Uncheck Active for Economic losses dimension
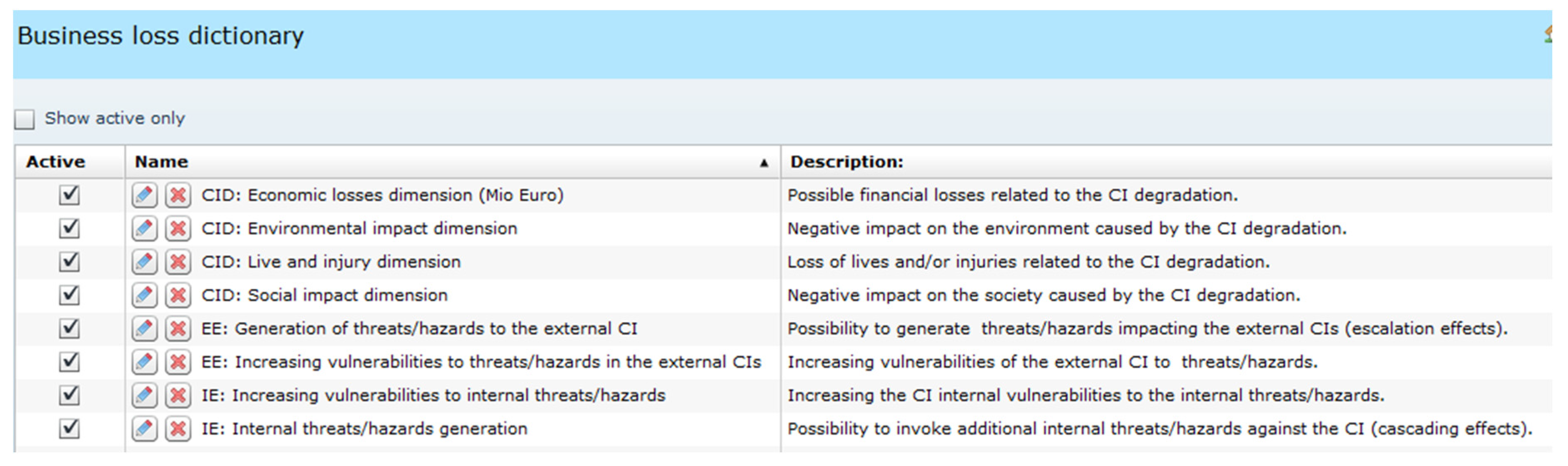This screenshot has height=466, width=1568. 69,195
